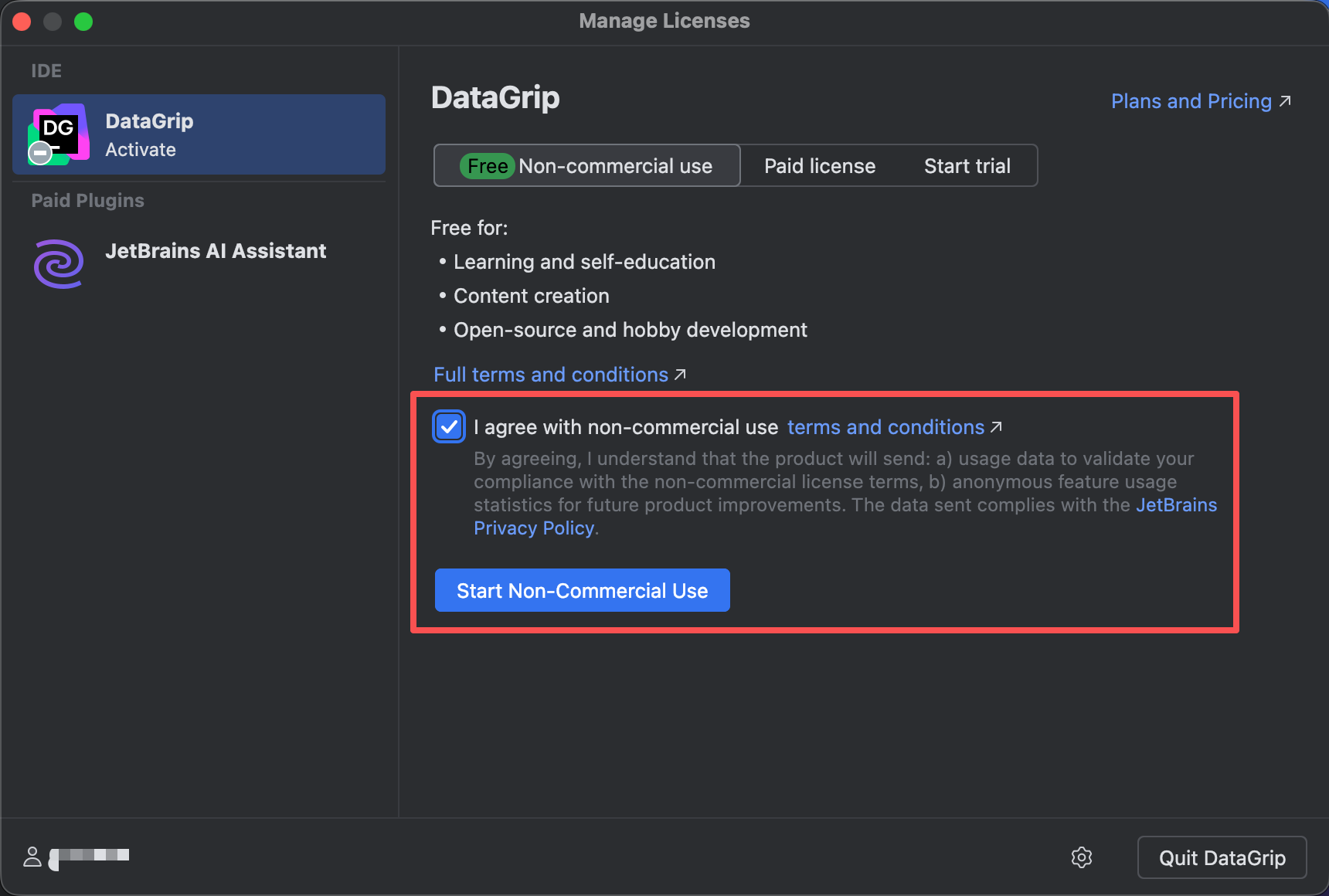Viewport: 1329px width, 896px height.
Task: Click the JetBrains AI Assistant spiral icon
Action: [x=59, y=264]
